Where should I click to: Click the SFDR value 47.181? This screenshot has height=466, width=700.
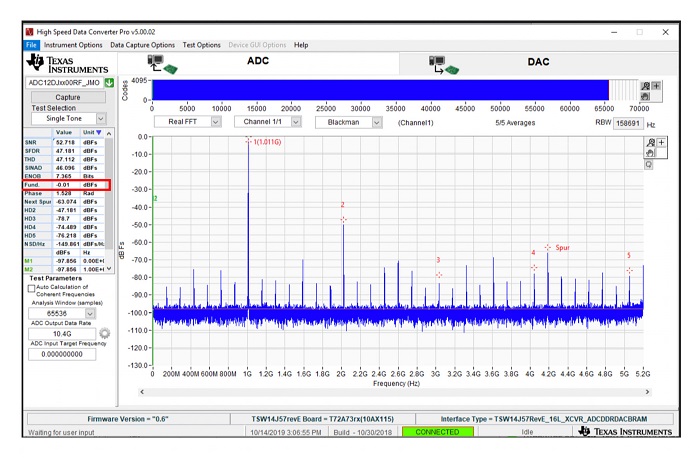pos(65,151)
